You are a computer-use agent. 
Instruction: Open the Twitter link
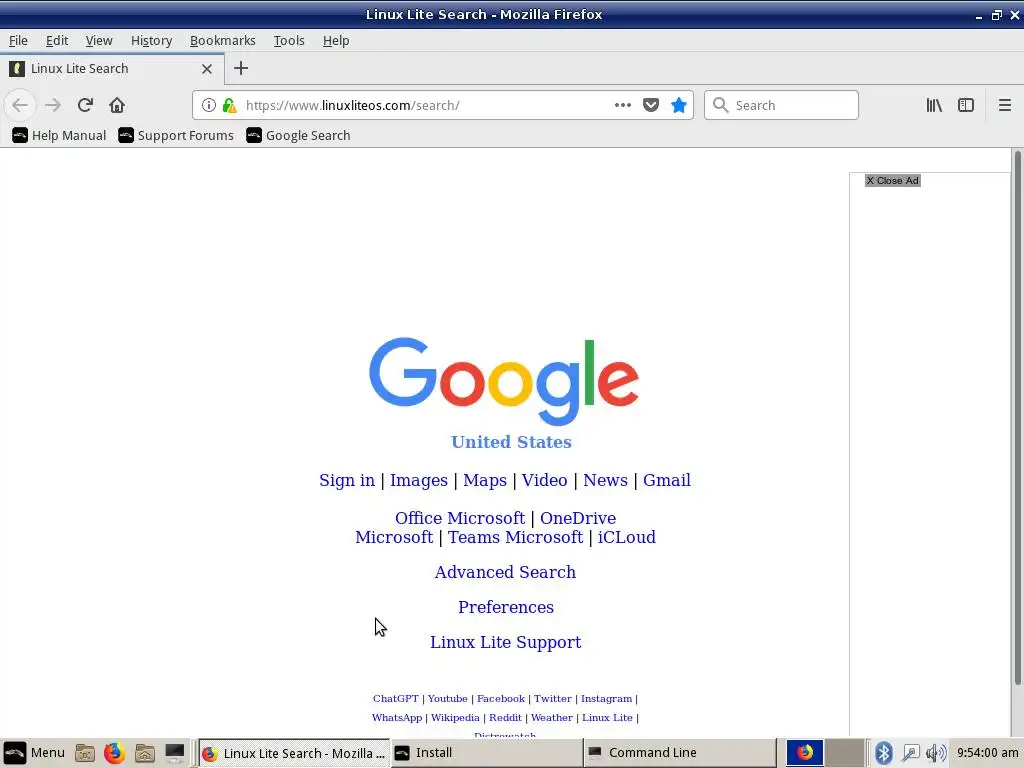click(x=552, y=699)
